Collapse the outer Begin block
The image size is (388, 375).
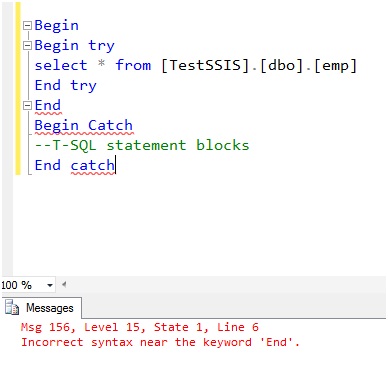tap(27, 26)
